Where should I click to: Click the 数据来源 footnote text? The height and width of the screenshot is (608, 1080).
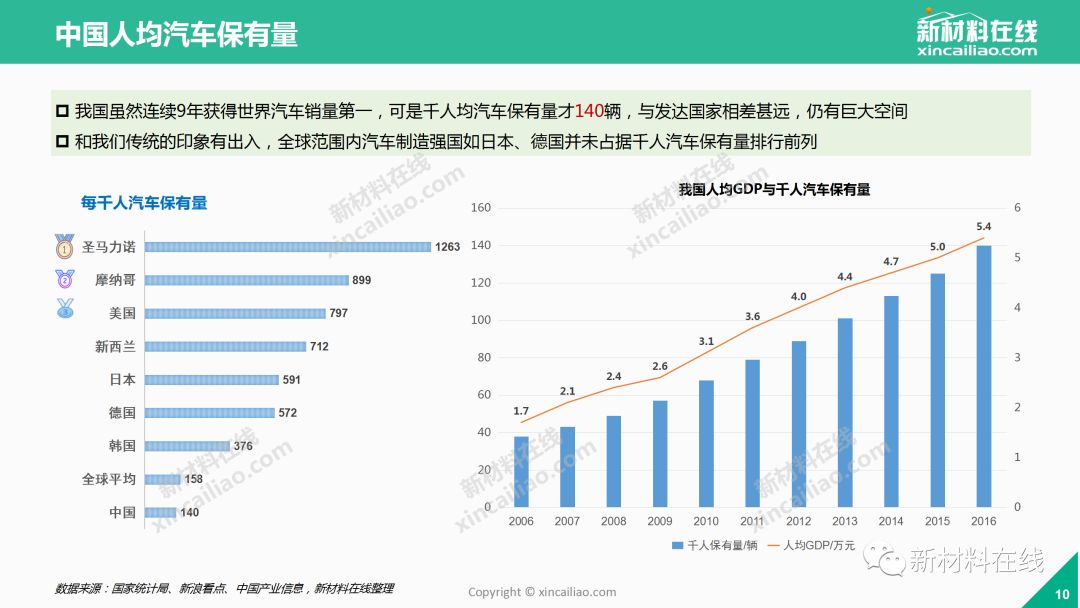[224, 589]
